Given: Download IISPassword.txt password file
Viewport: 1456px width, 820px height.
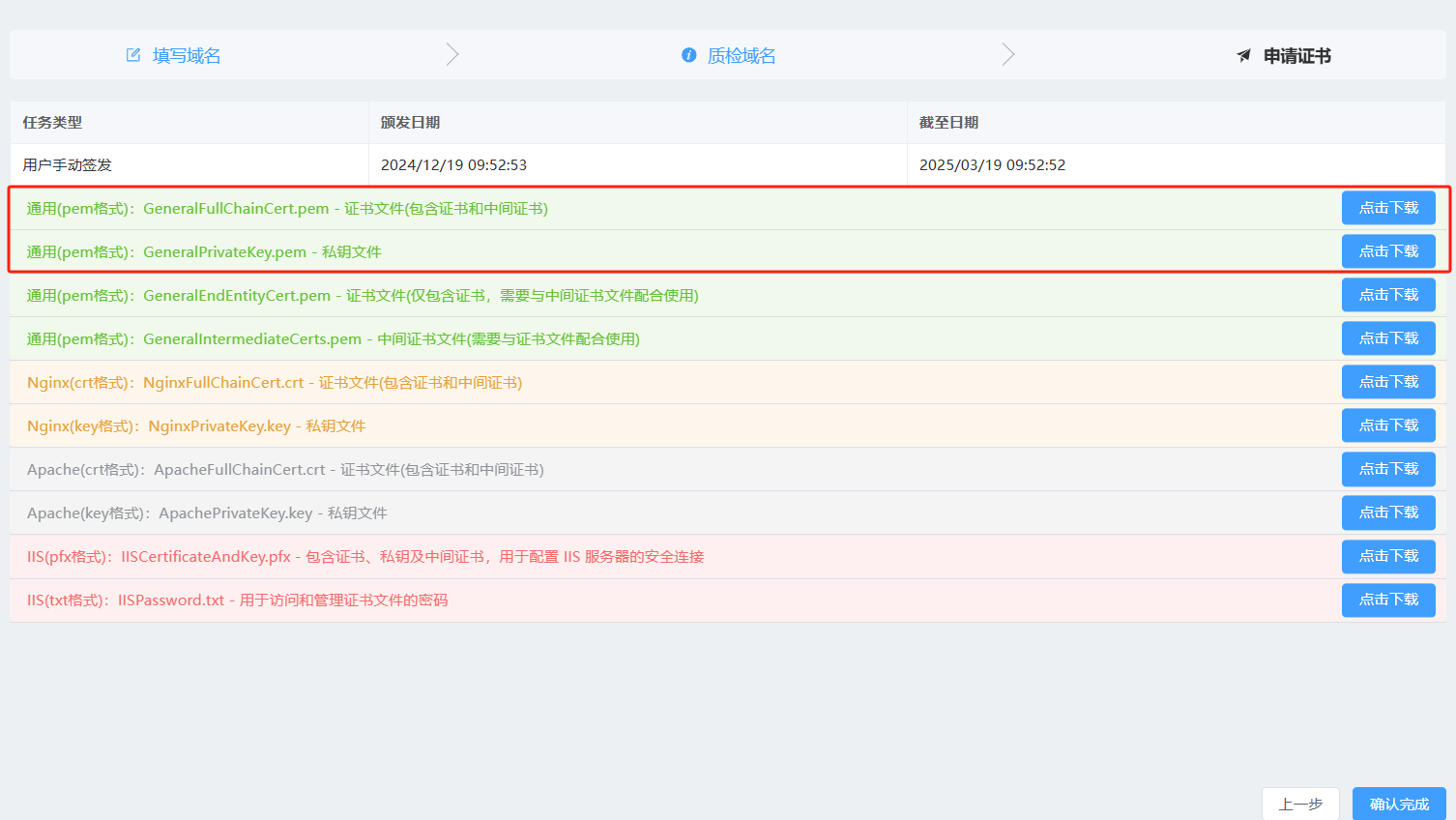Looking at the screenshot, I should tap(1387, 600).
